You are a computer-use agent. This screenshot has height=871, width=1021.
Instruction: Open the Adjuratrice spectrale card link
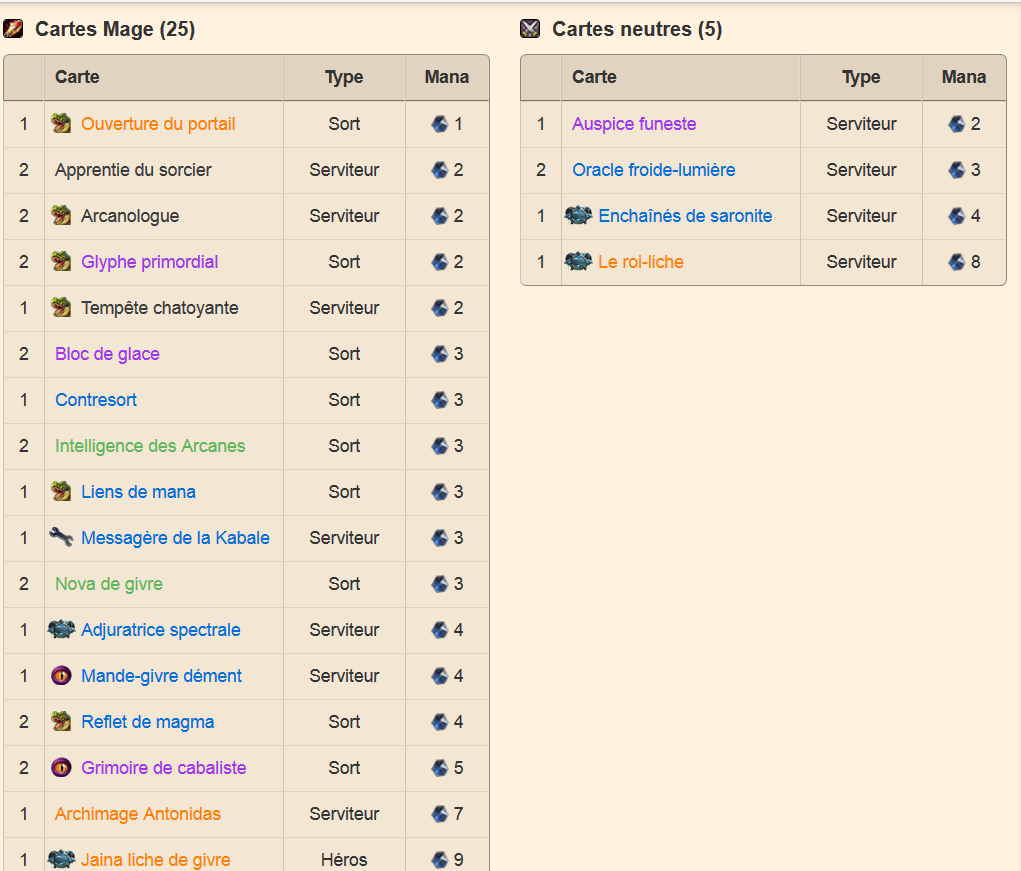(161, 629)
